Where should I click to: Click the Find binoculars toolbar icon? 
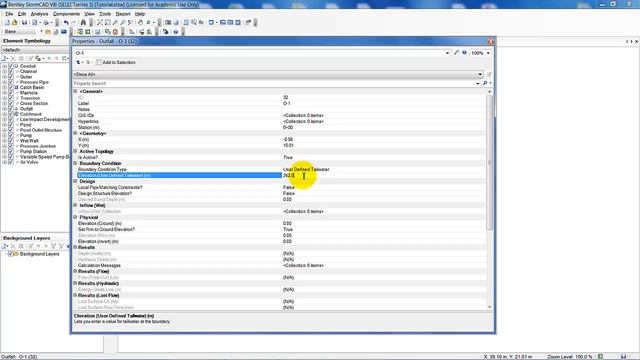pyautogui.click(x=83, y=22)
